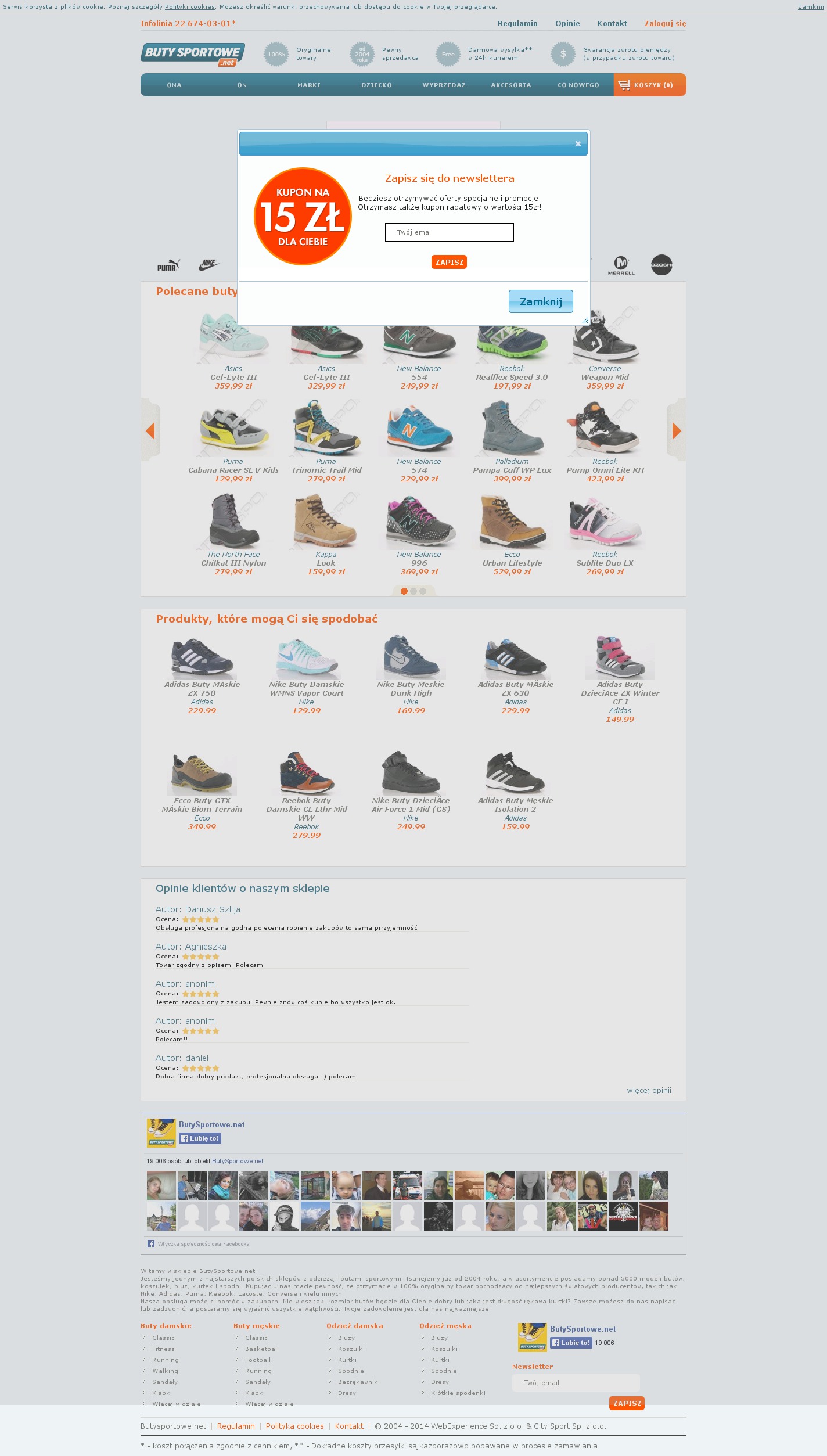Open 'więcej opinii' reviews link

pos(649,1090)
